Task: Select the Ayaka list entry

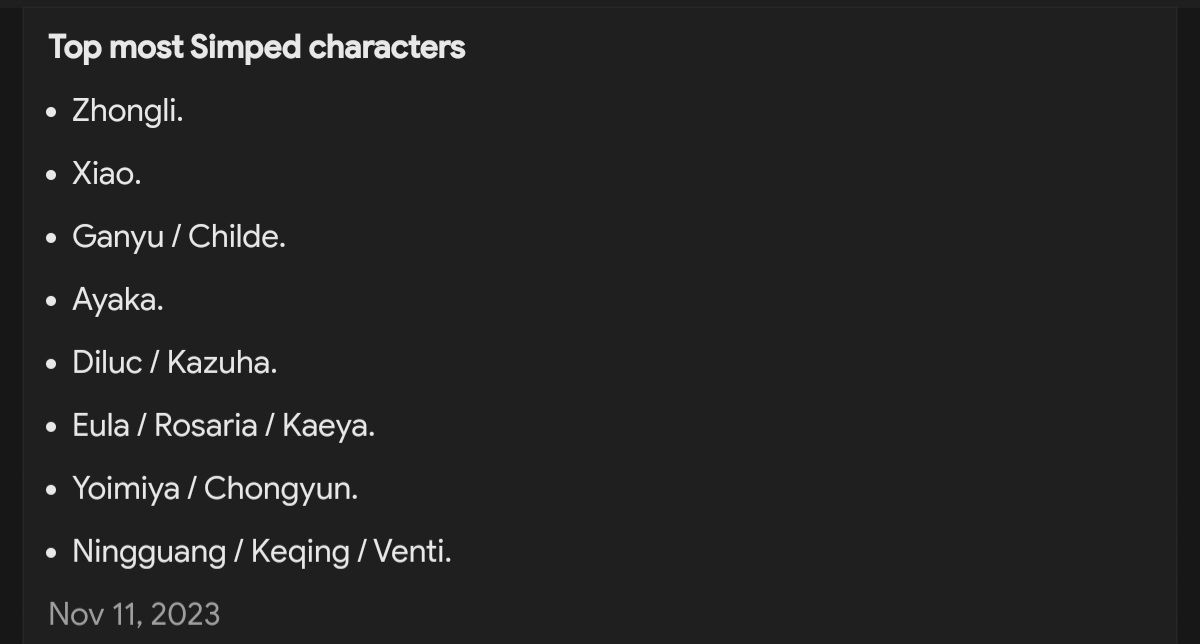Action: [x=117, y=300]
